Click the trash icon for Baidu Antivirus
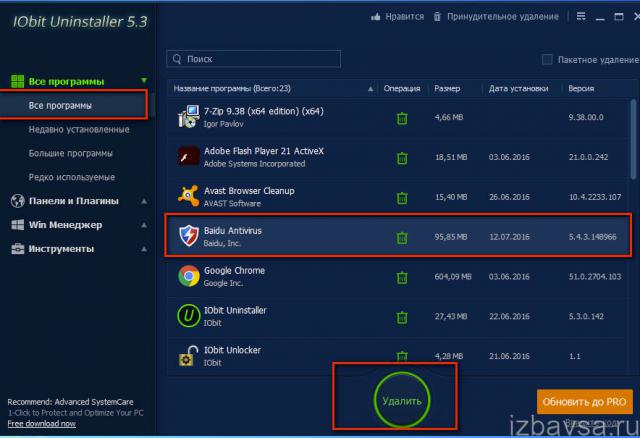This screenshot has width=640, height=438. tap(402, 238)
